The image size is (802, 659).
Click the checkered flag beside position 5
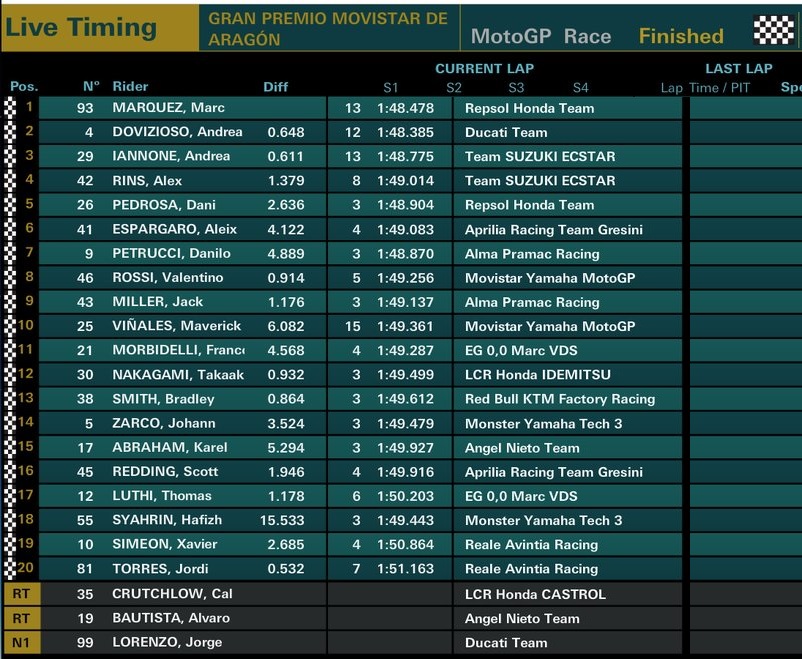click(x=12, y=205)
